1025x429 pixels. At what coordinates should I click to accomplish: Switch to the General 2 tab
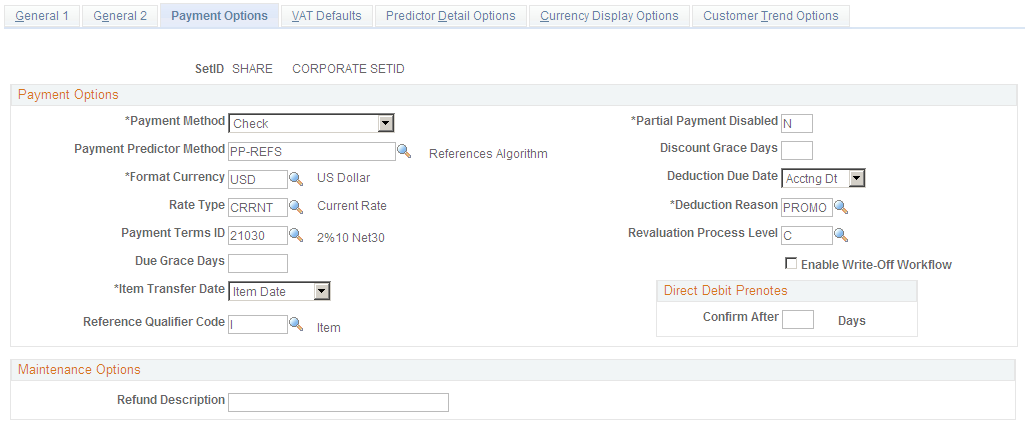point(120,16)
